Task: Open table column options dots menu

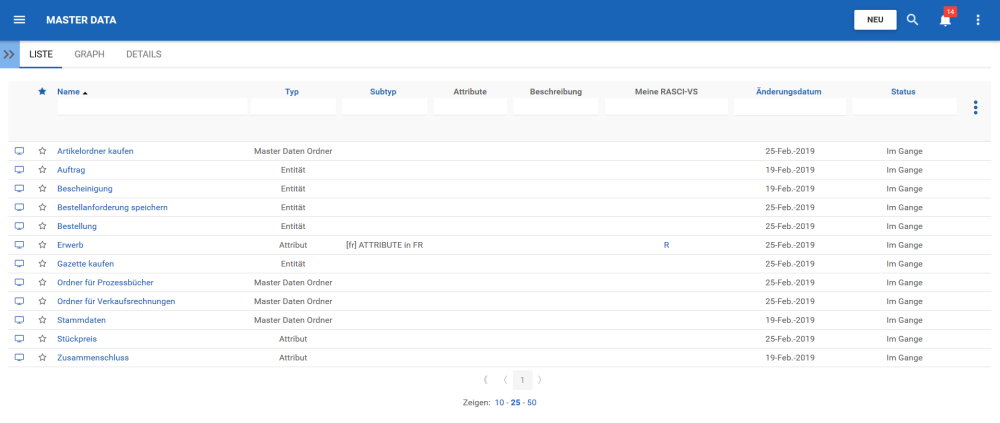Action: pyautogui.click(x=975, y=108)
